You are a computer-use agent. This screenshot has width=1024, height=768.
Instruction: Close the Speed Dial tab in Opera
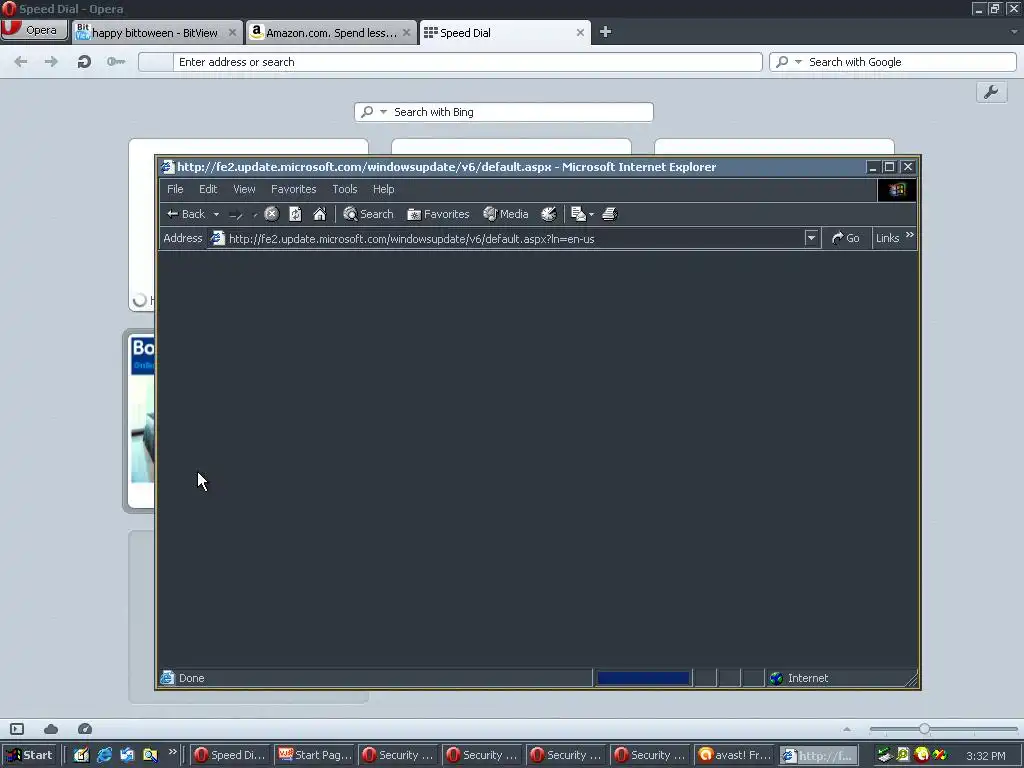[580, 33]
